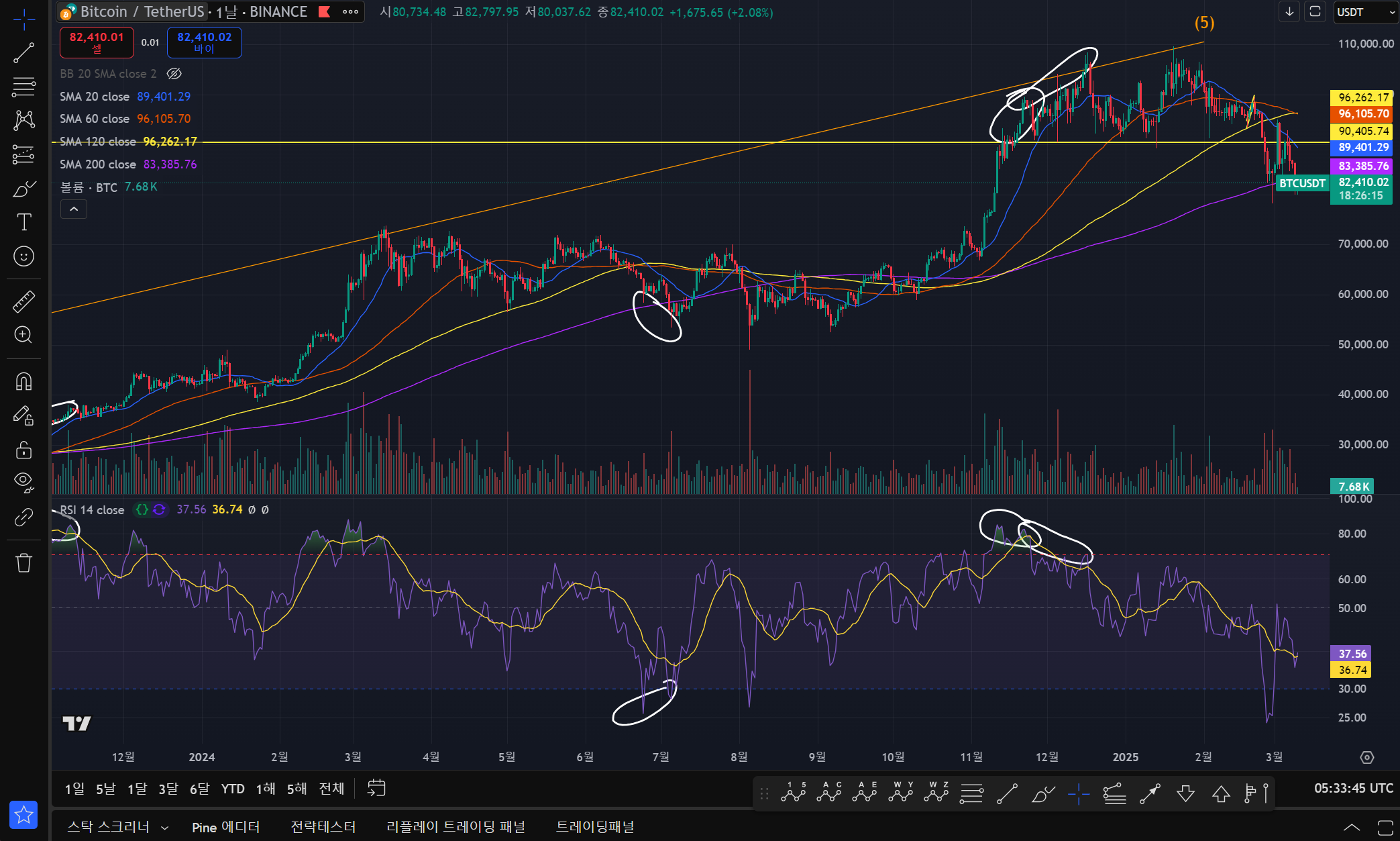Toggle magnet mode in left sidebar
1400x841 pixels.
pyautogui.click(x=24, y=382)
